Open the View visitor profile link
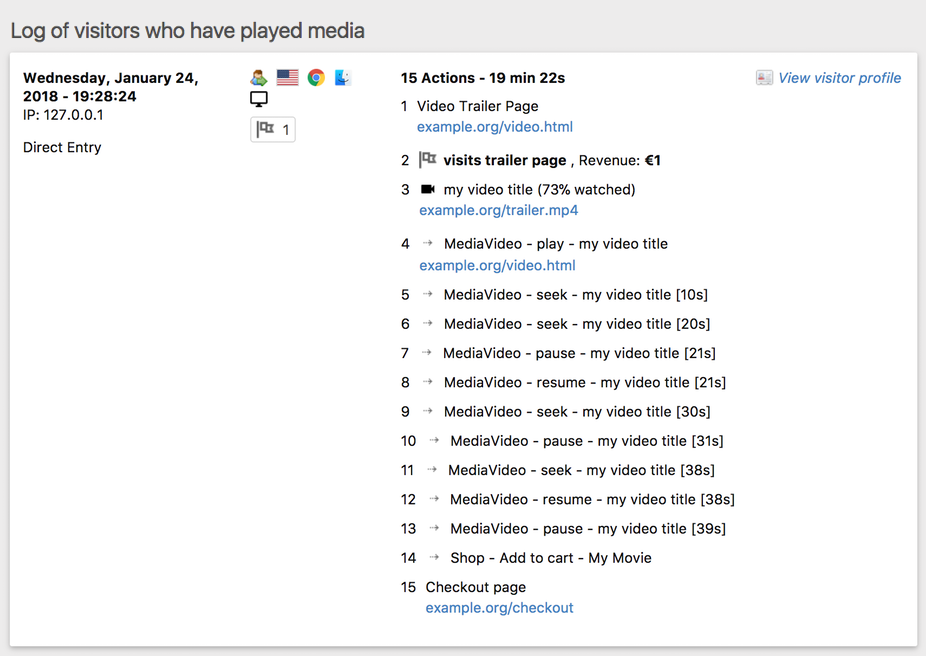Viewport: 926px width, 656px height. point(839,77)
